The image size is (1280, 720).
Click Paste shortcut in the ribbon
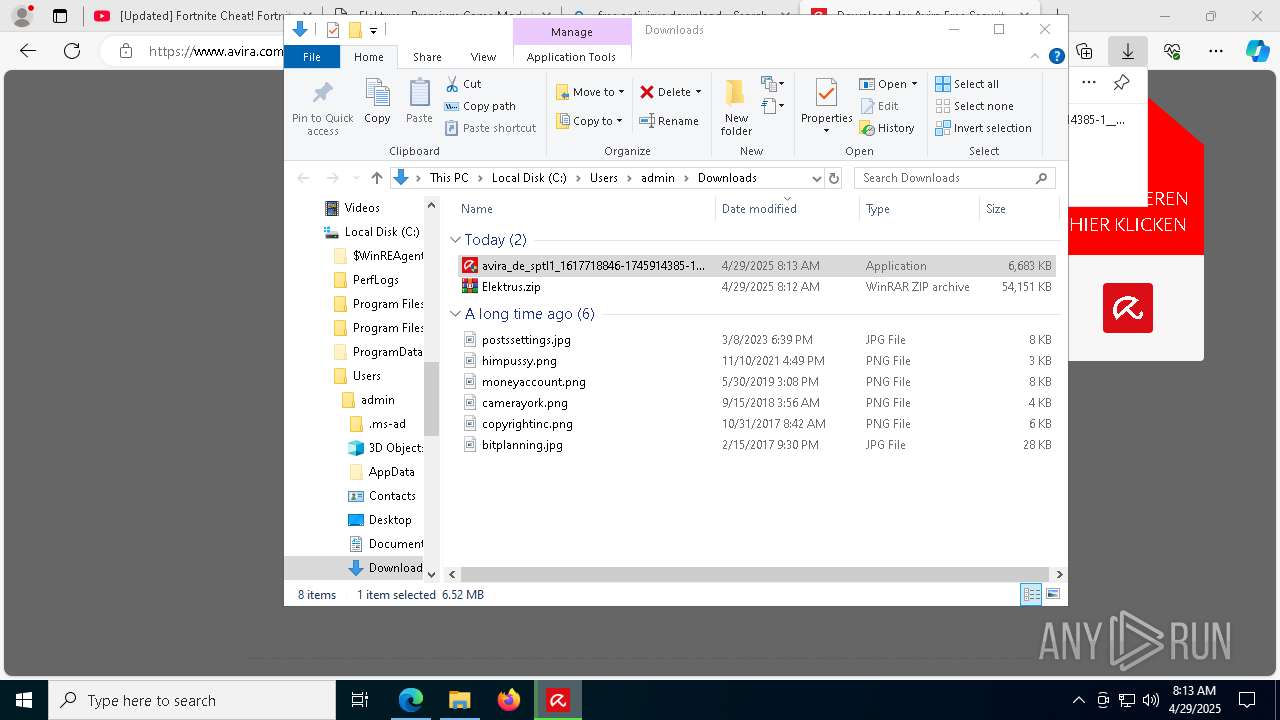pos(490,128)
